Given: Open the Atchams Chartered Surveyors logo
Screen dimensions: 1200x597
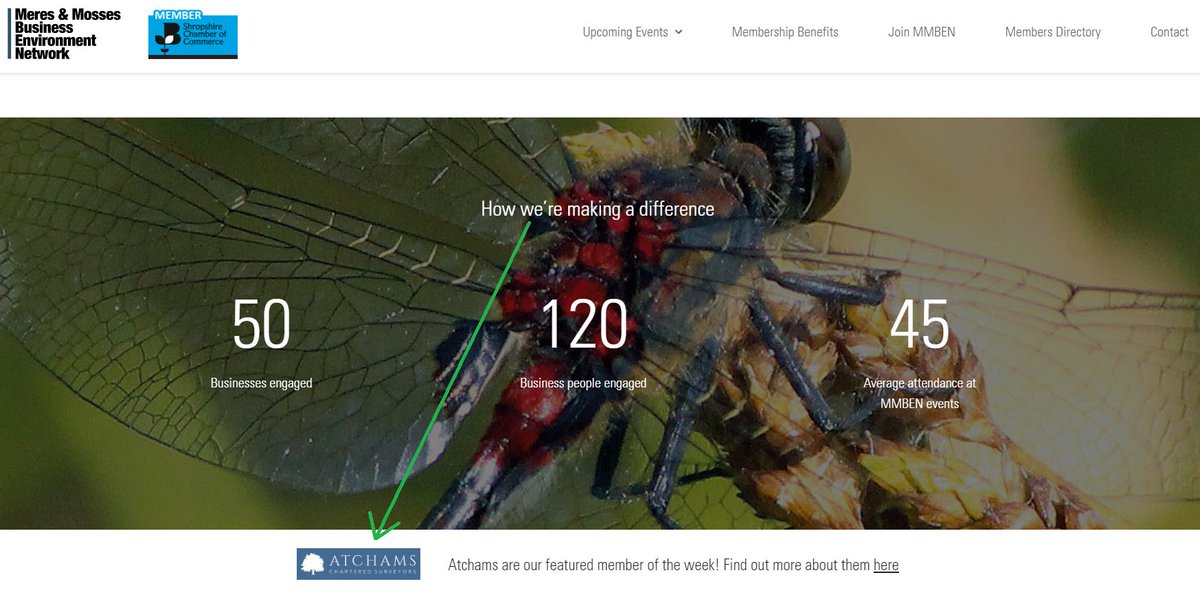Looking at the screenshot, I should [x=358, y=564].
